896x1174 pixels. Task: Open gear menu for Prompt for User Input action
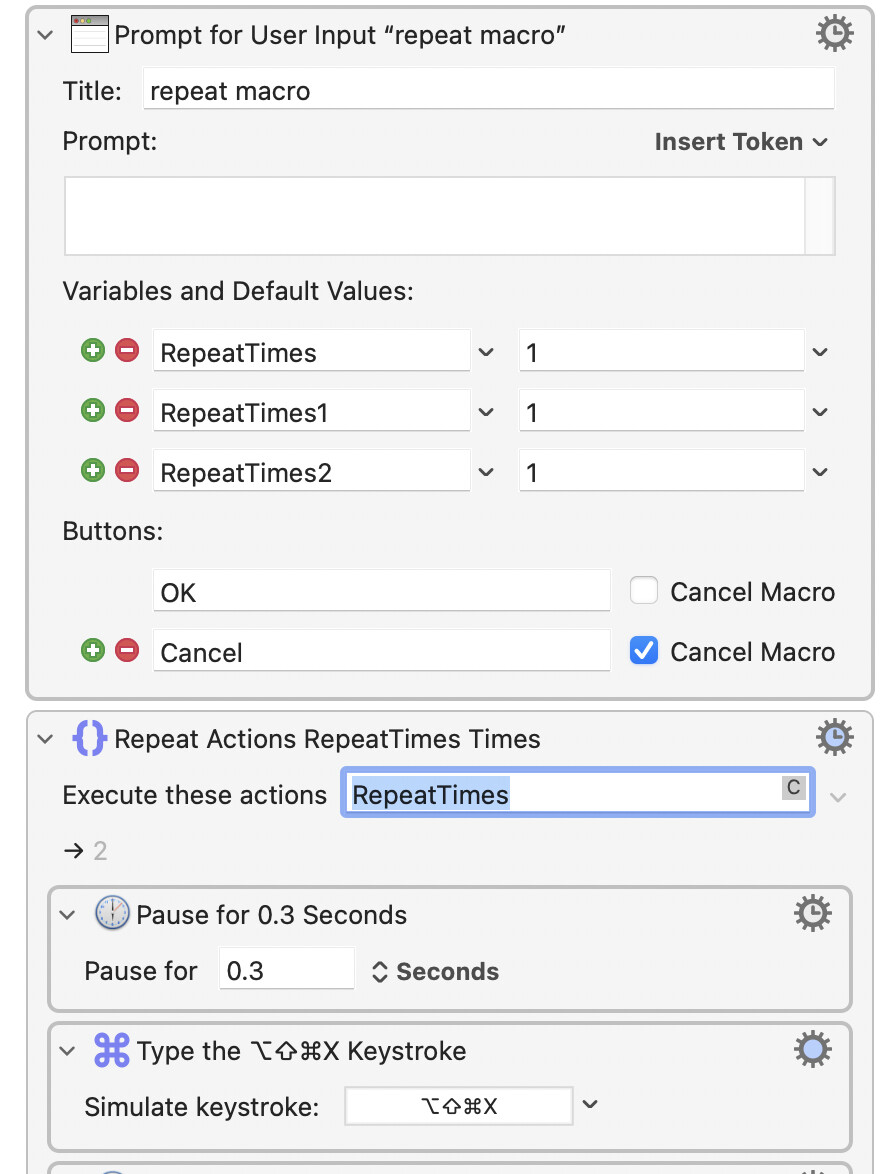[834, 34]
